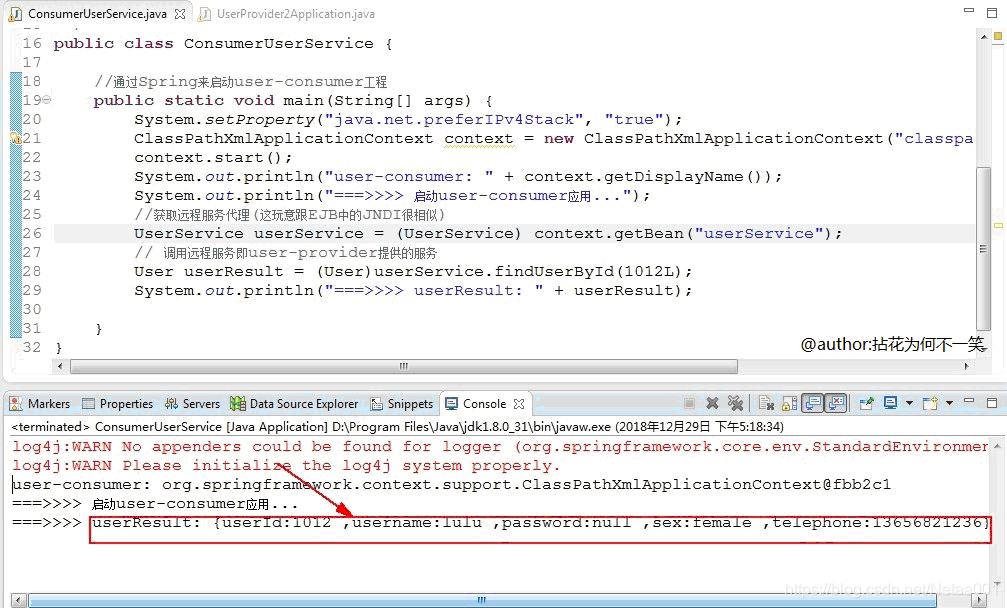Screen dimensions: 1007x608
Task: Click the editor vertical scrollbar thumb
Action: pos(983,248)
